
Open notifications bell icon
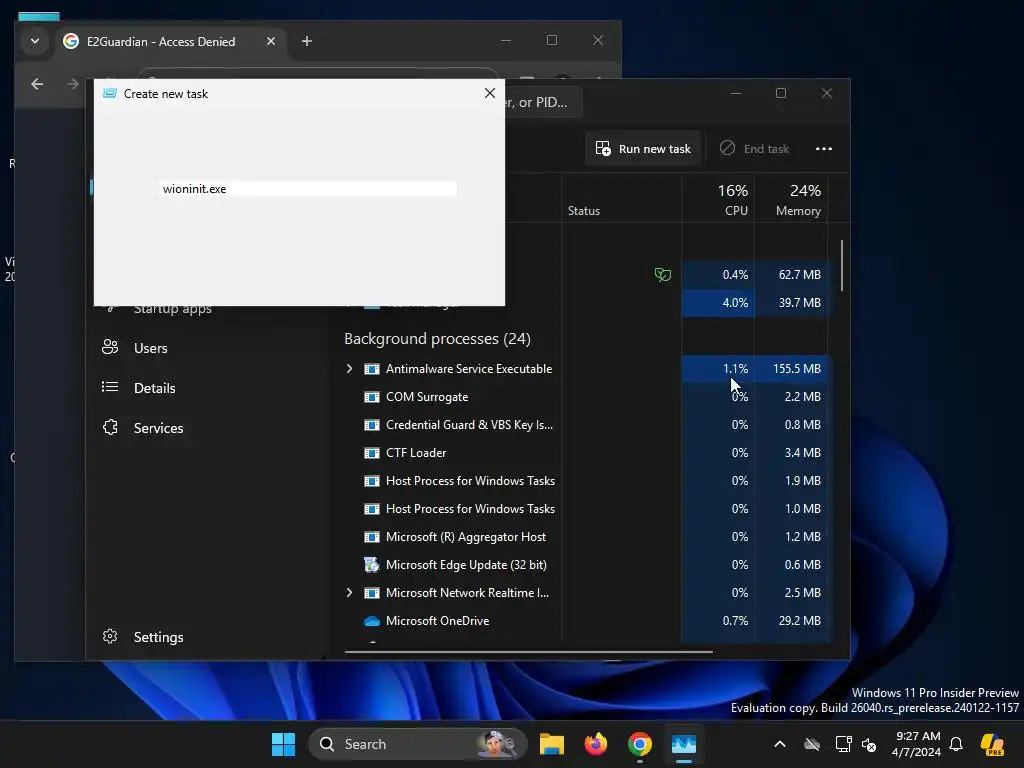(956, 744)
